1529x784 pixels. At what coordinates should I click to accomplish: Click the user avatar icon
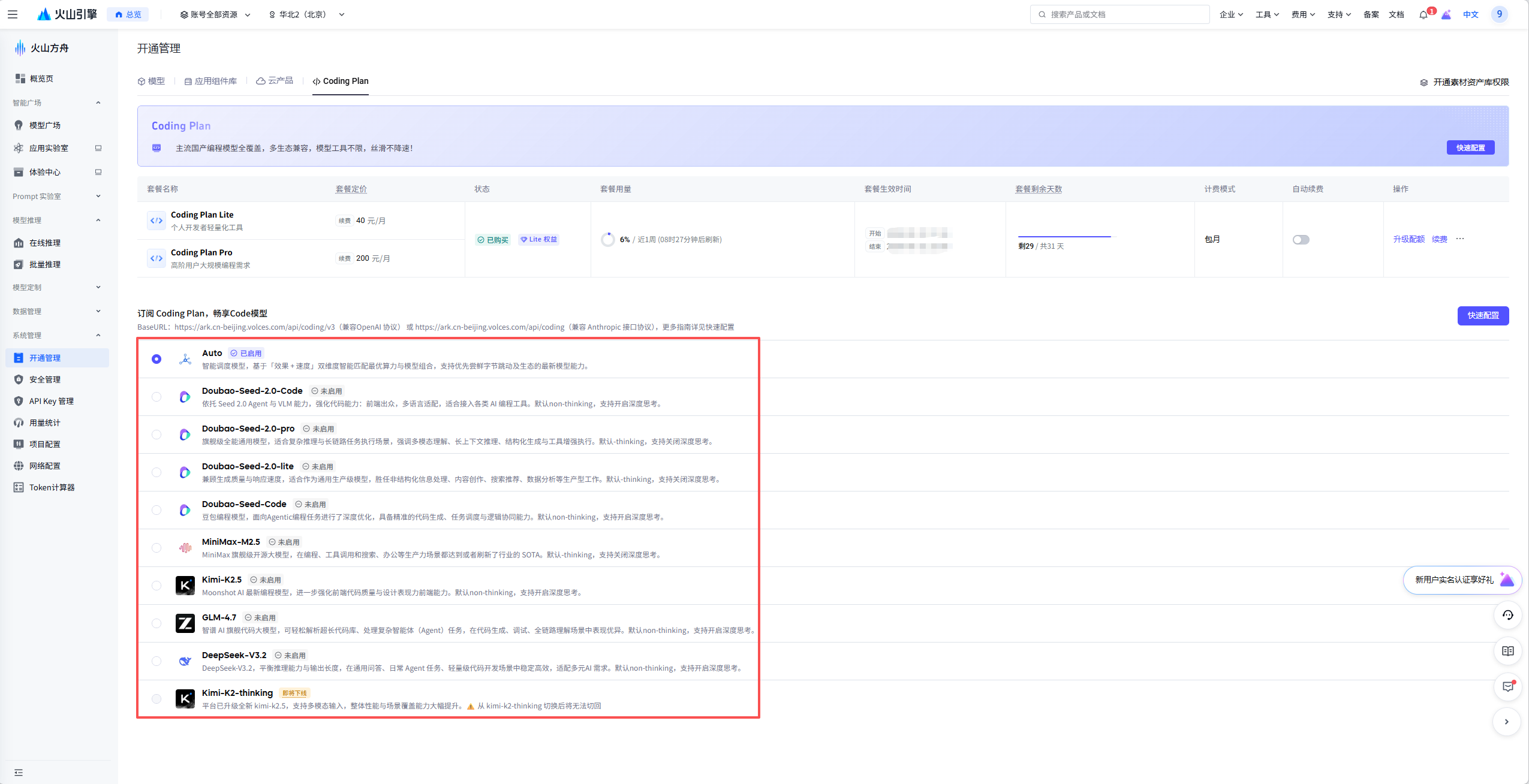(1499, 14)
